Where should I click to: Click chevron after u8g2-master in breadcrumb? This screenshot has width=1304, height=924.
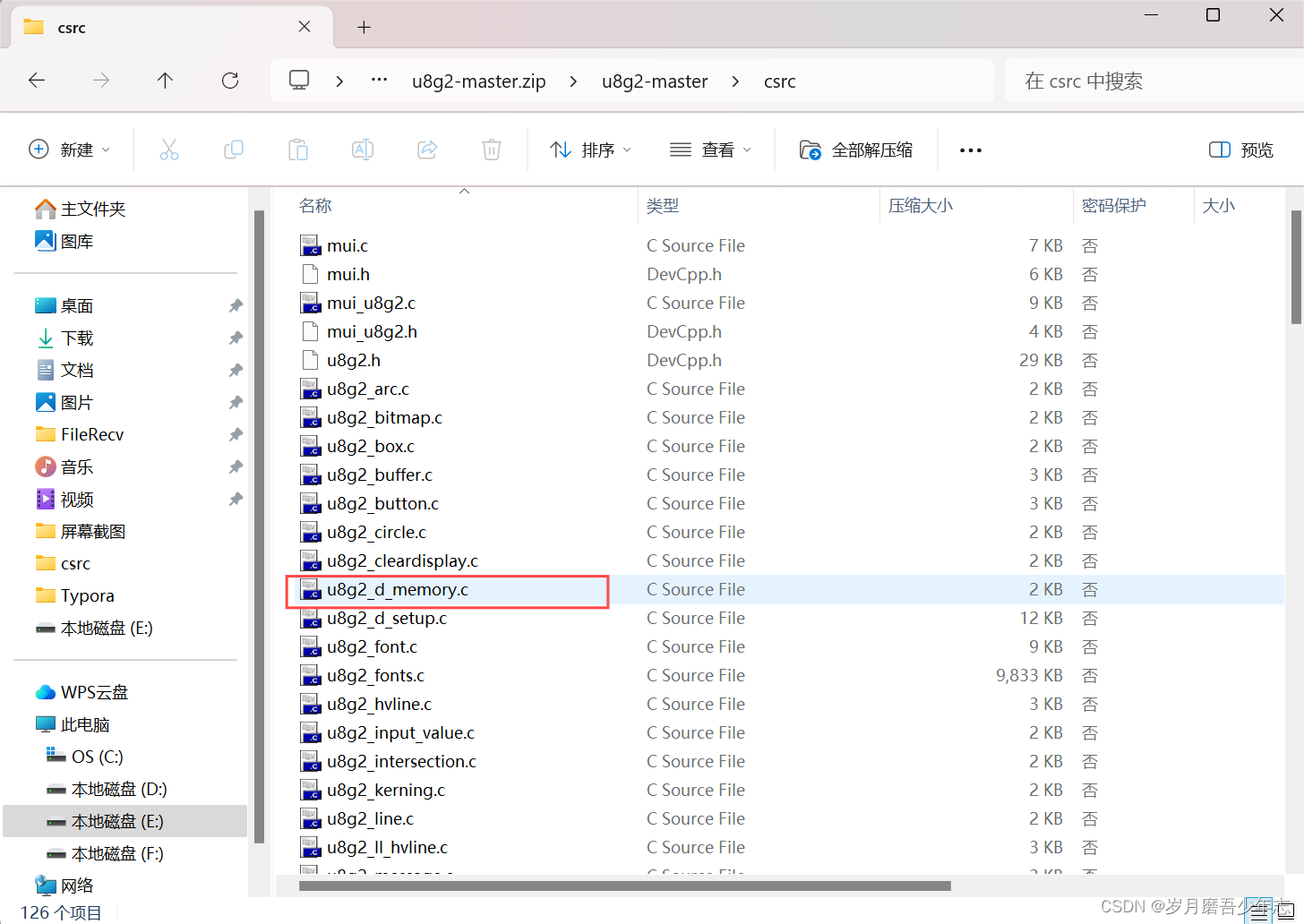[x=735, y=81]
